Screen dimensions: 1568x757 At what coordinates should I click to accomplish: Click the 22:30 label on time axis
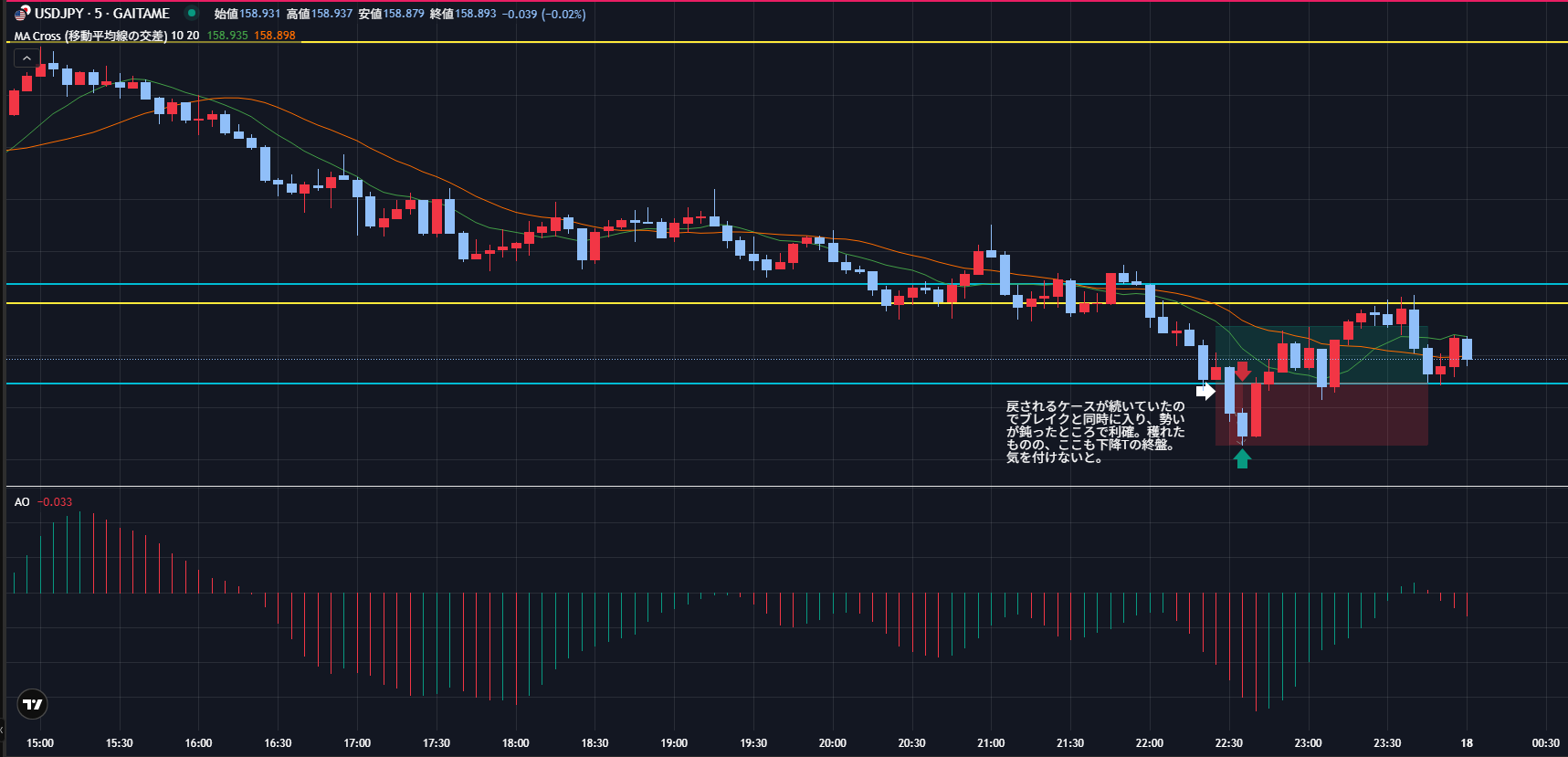(1228, 743)
